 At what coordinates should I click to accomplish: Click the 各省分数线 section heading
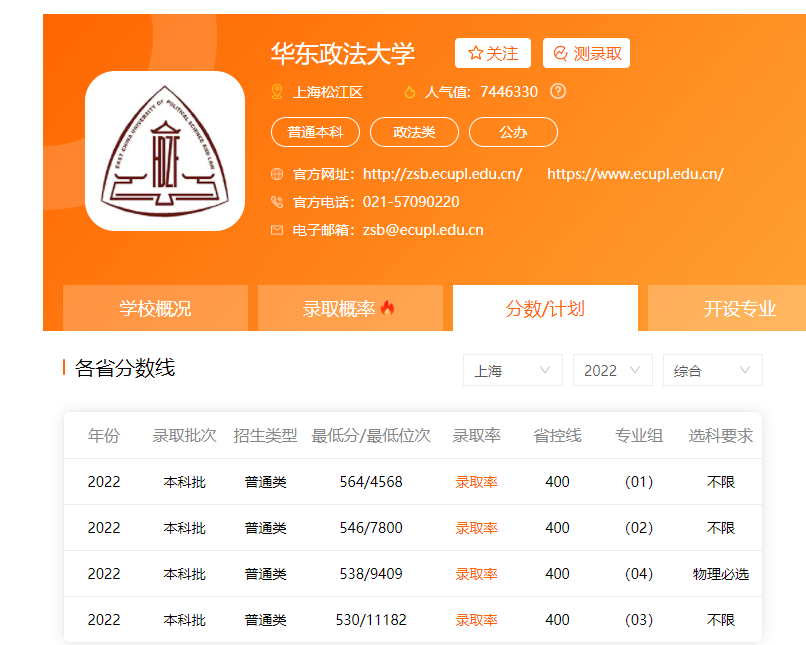125,368
